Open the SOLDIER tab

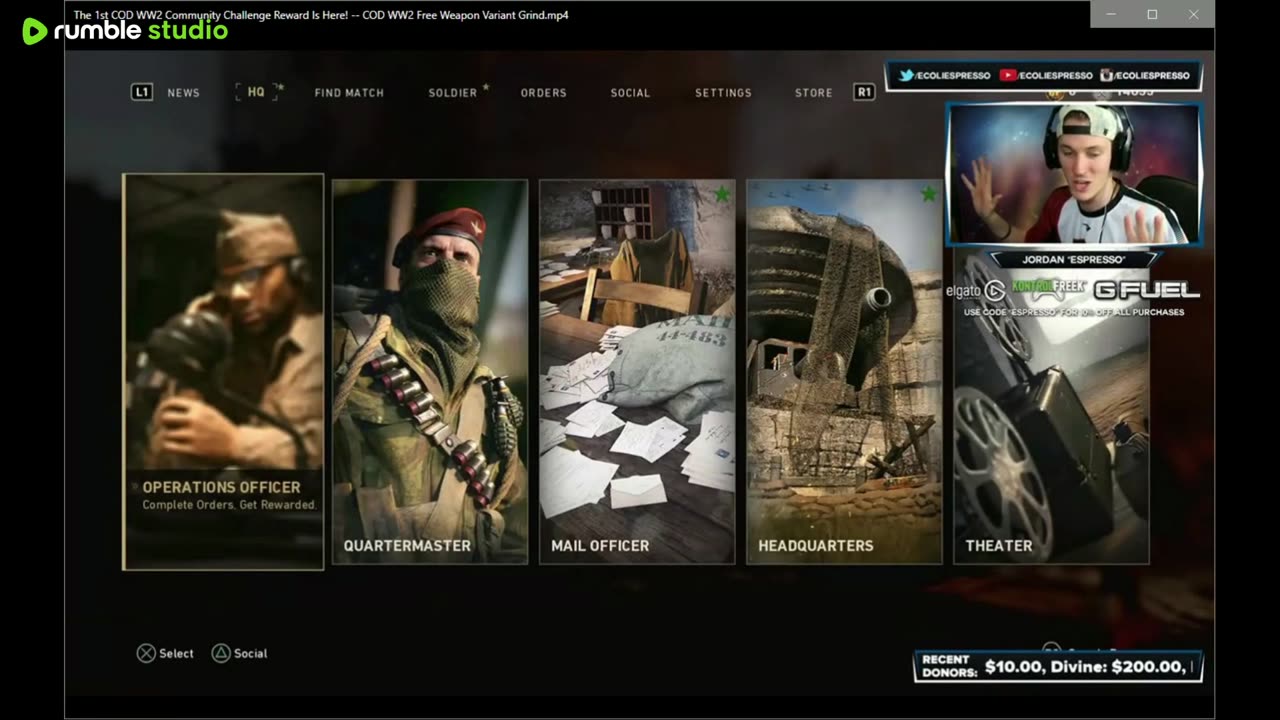pos(453,93)
